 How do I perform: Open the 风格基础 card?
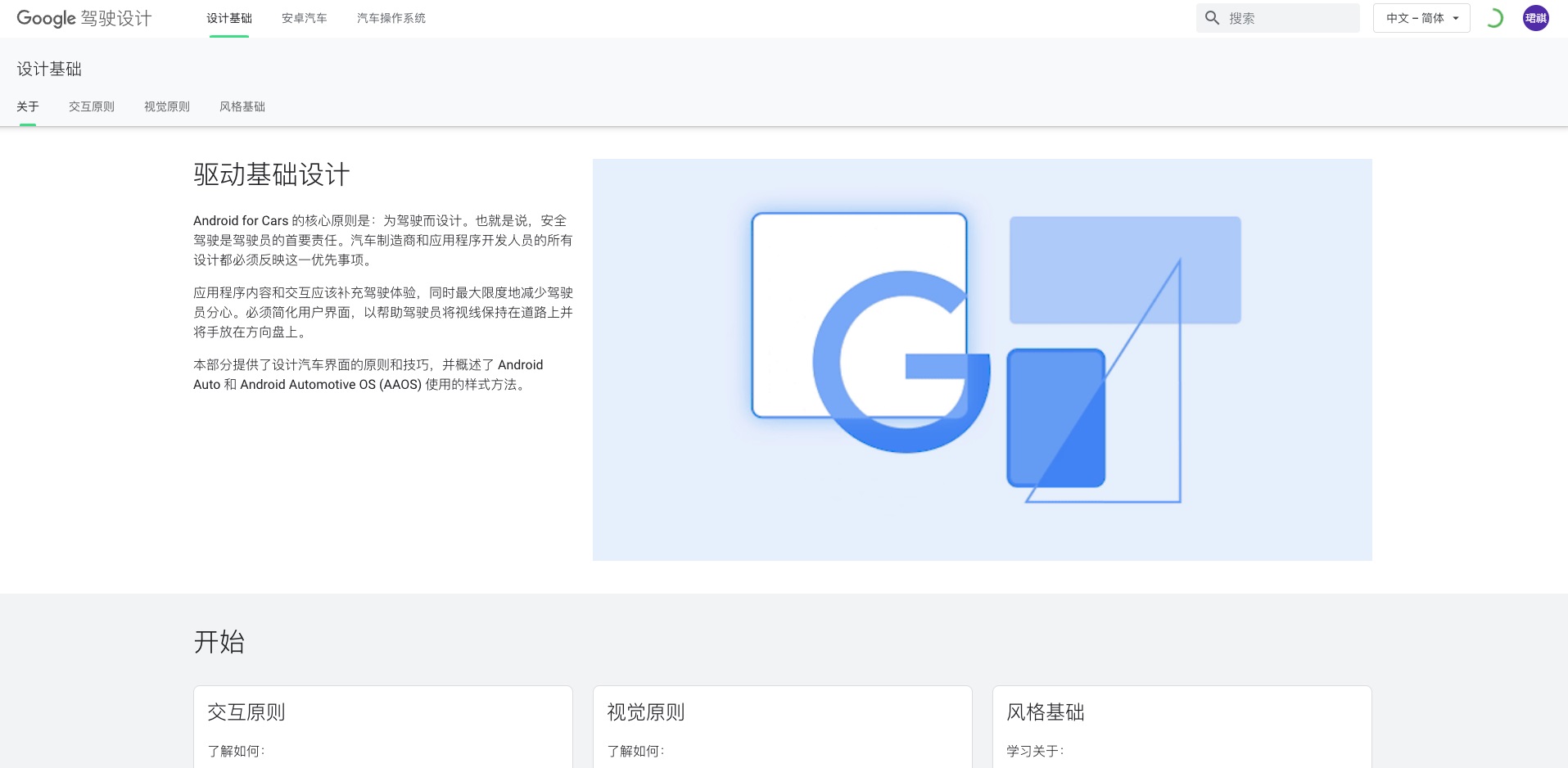click(1182, 727)
